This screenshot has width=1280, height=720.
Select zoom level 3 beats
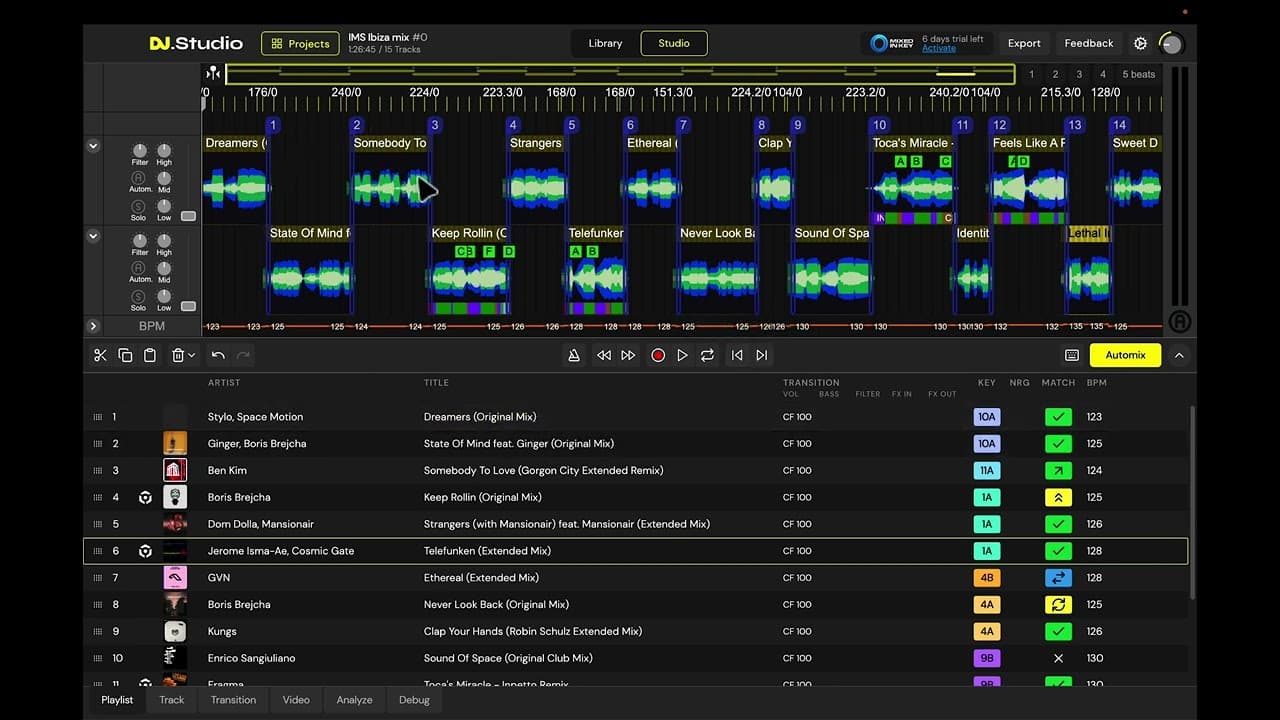[1079, 74]
